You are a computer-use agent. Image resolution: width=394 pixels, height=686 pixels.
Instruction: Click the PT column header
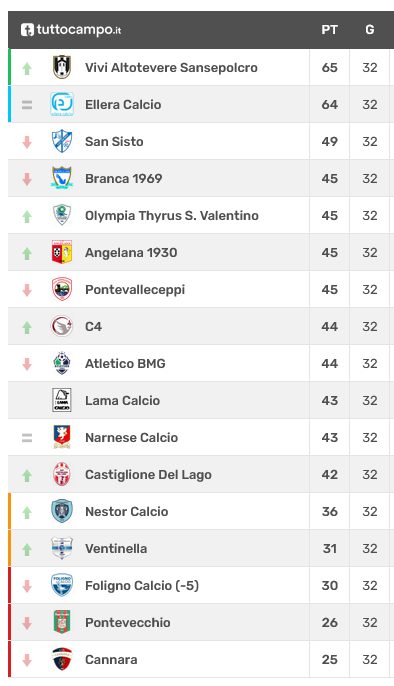click(x=329, y=30)
